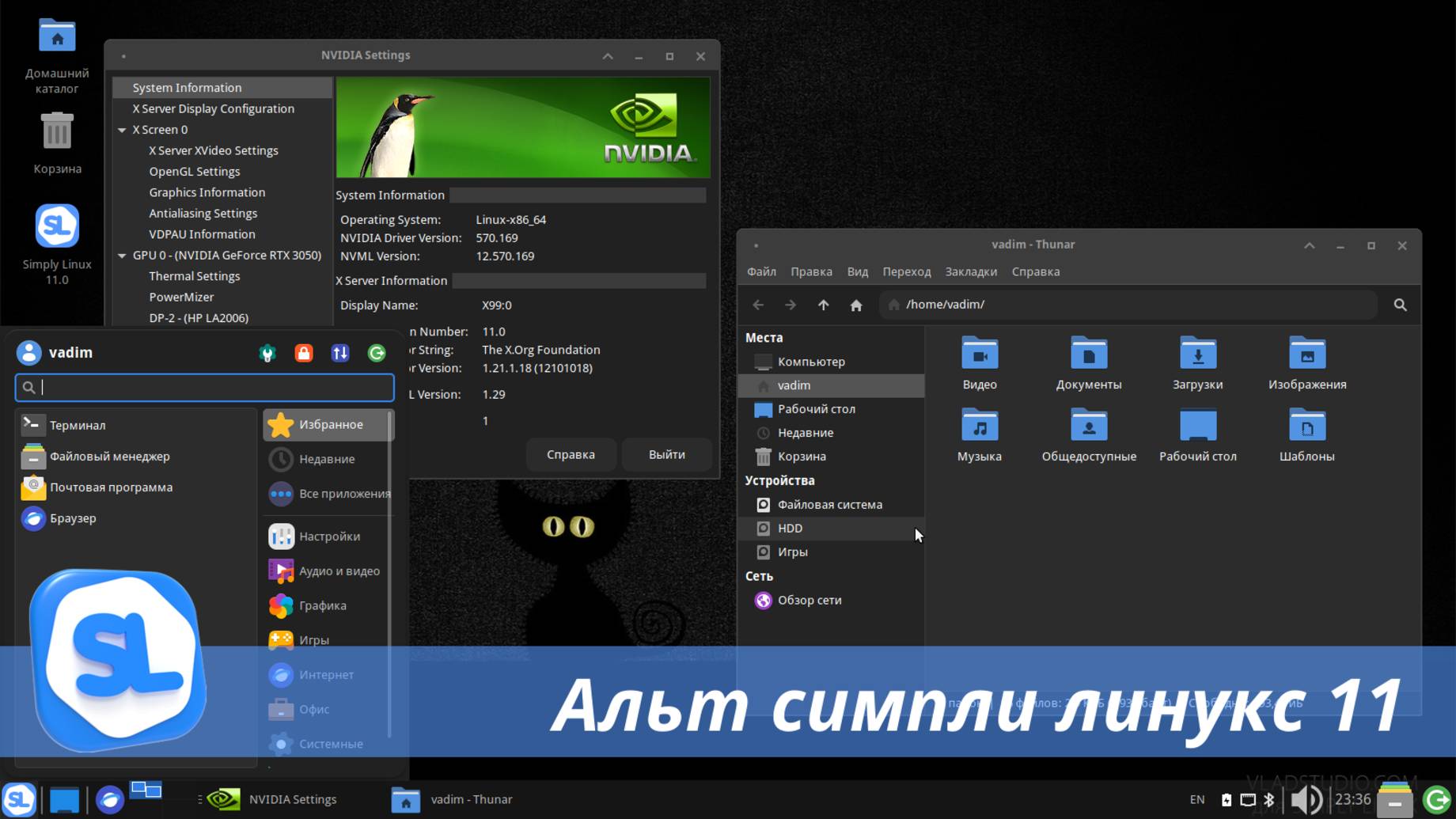Open Thunar search with the magnifier icon
The width and height of the screenshot is (1456, 819).
tap(1400, 305)
